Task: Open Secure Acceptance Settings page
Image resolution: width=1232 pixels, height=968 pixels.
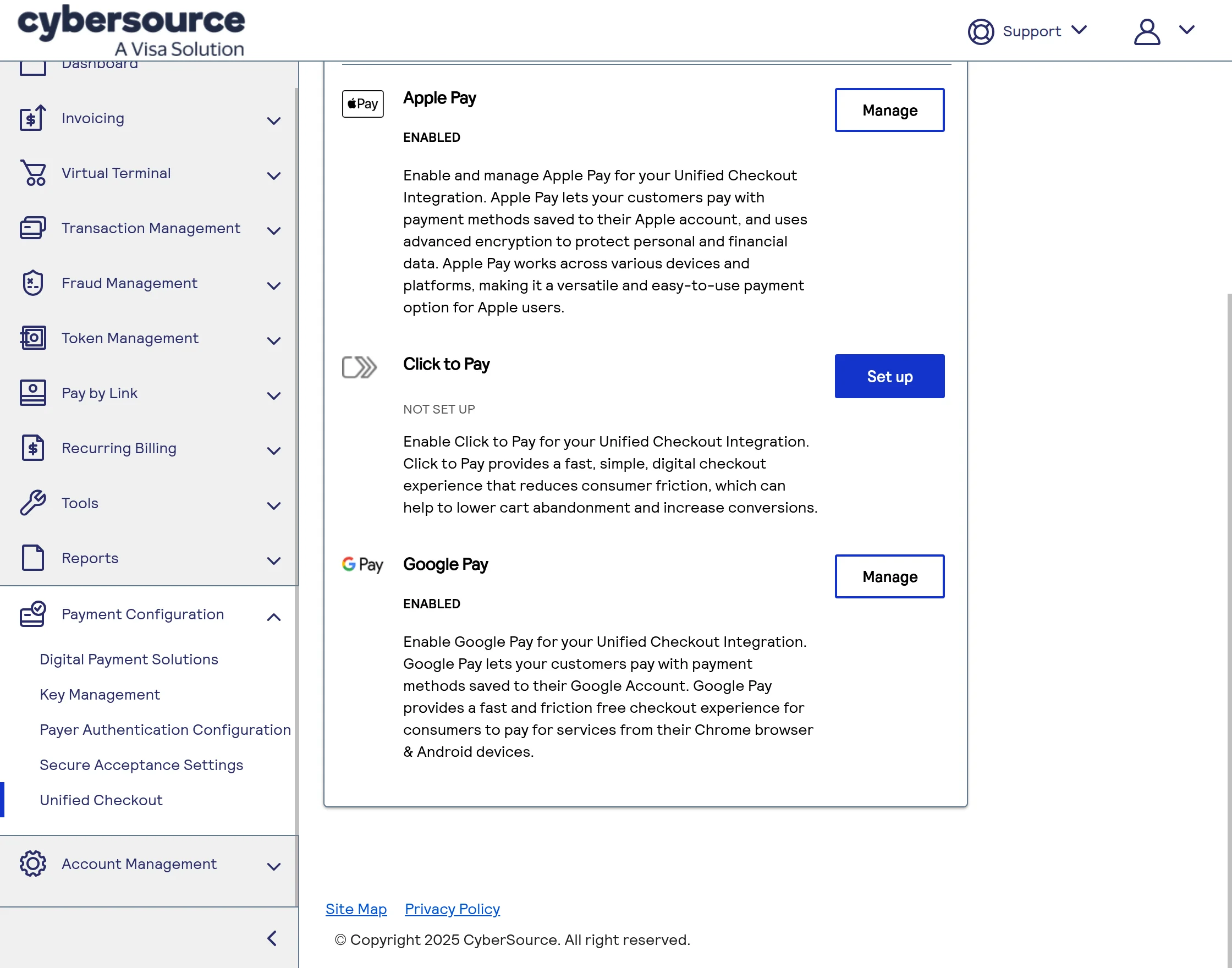Action: click(141, 765)
